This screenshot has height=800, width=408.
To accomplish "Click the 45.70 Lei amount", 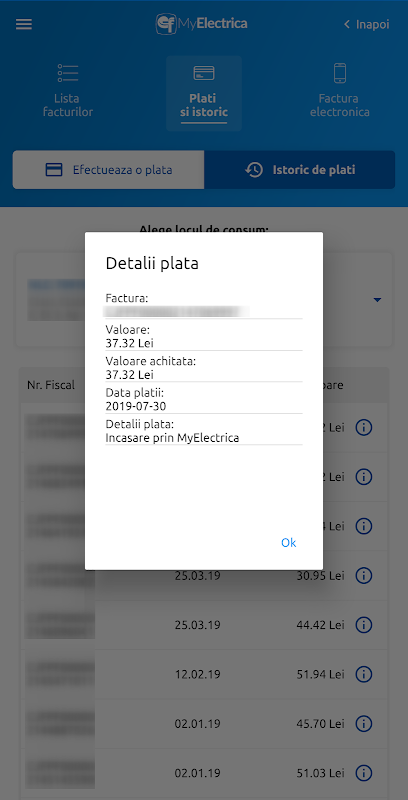I will (x=321, y=723).
